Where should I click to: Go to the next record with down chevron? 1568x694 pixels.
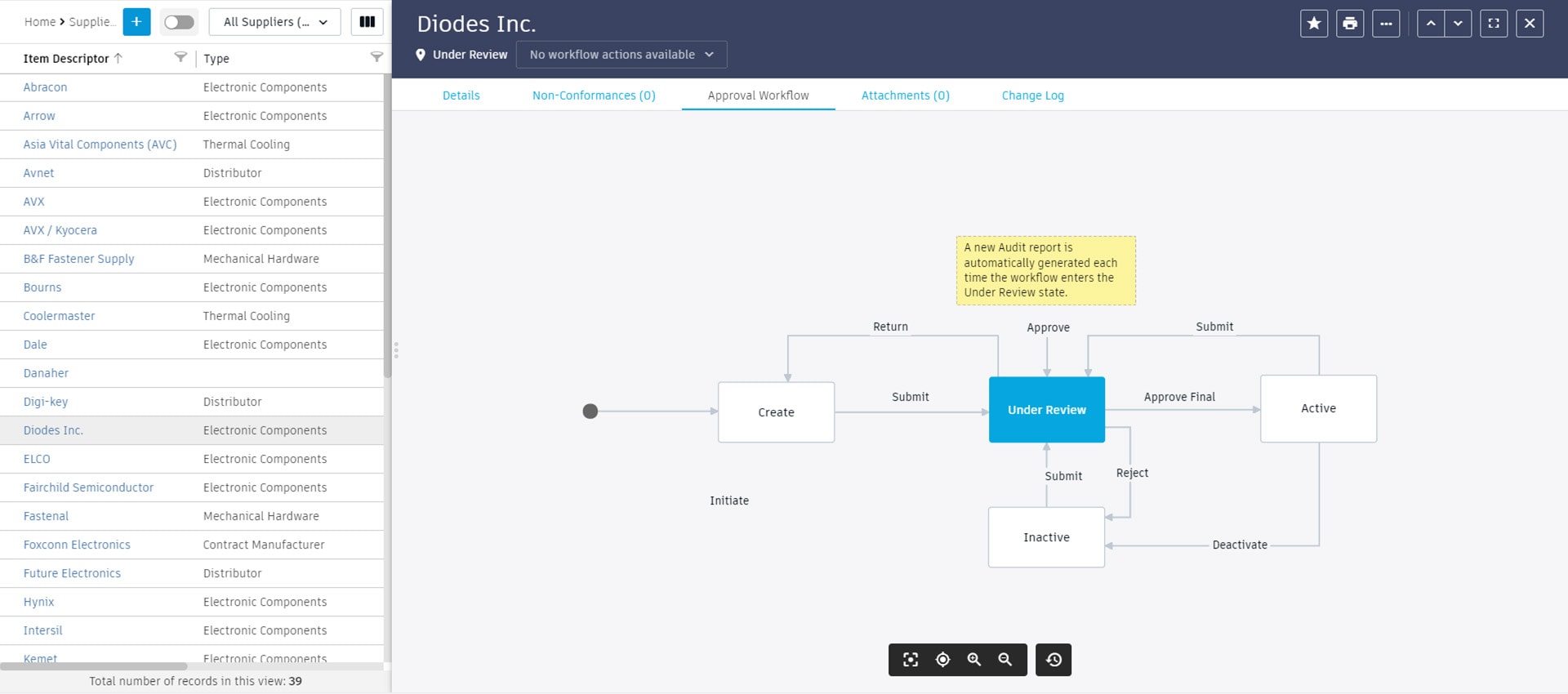tap(1458, 24)
